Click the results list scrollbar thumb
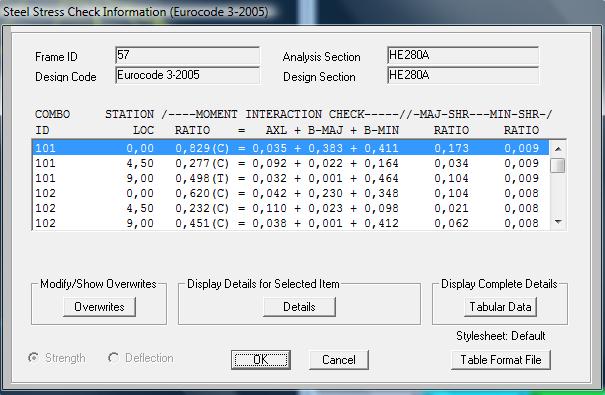 click(558, 165)
